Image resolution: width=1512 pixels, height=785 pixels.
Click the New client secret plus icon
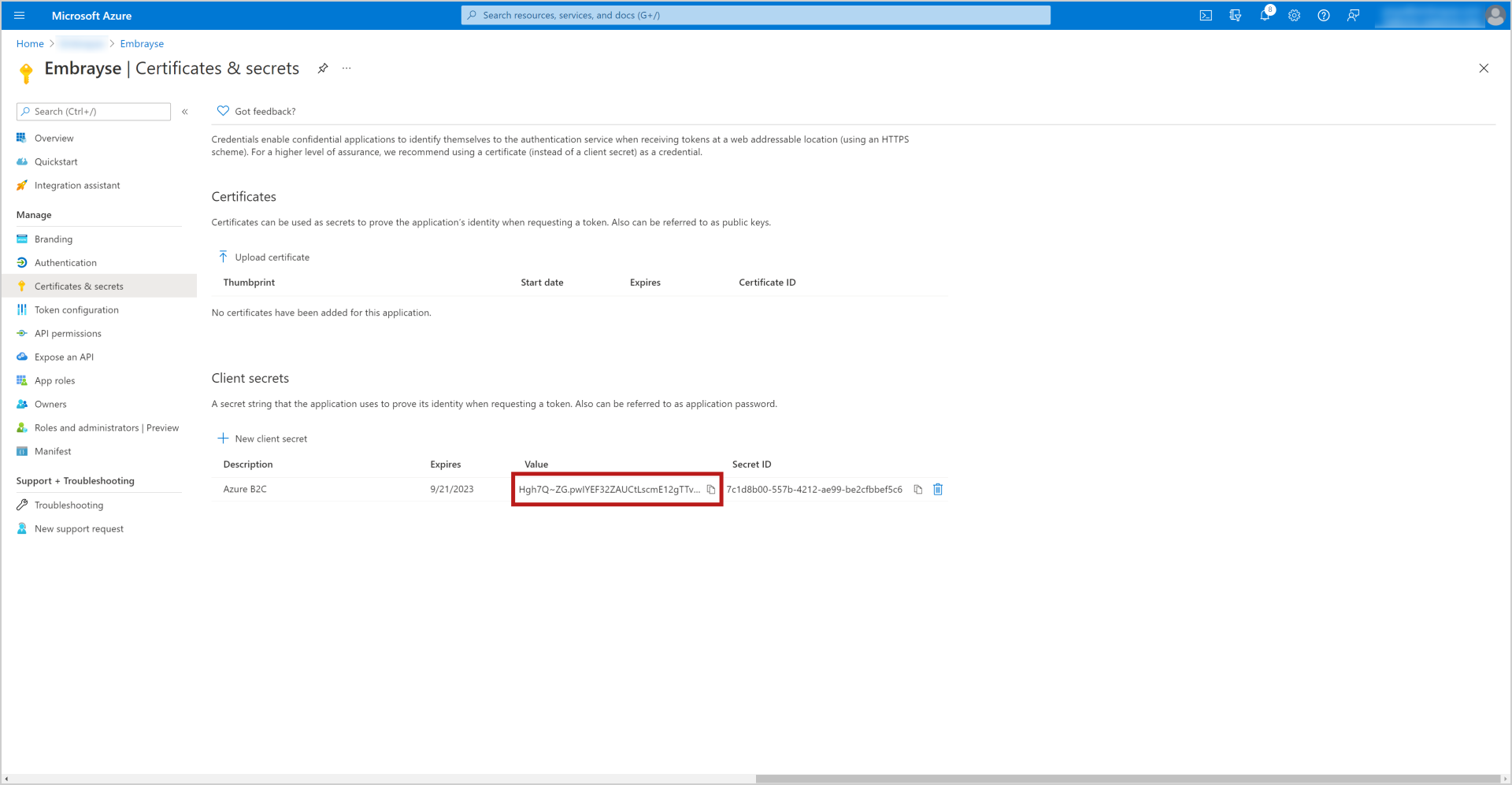(223, 439)
